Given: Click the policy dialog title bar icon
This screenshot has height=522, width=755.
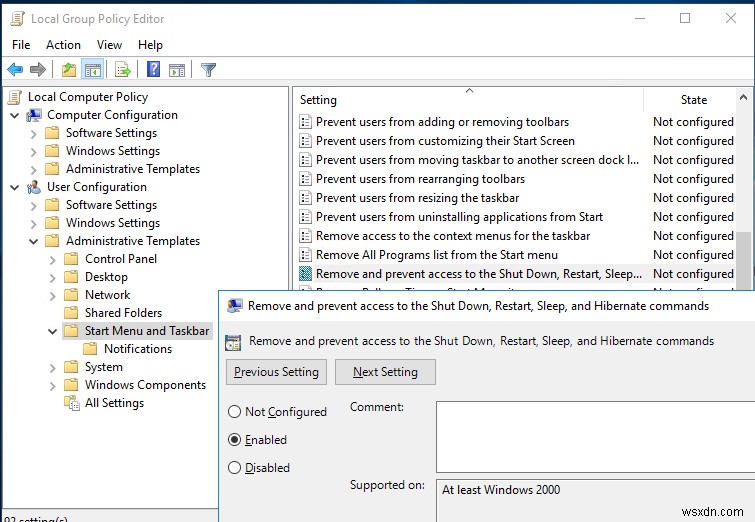Looking at the screenshot, I should point(234,306).
